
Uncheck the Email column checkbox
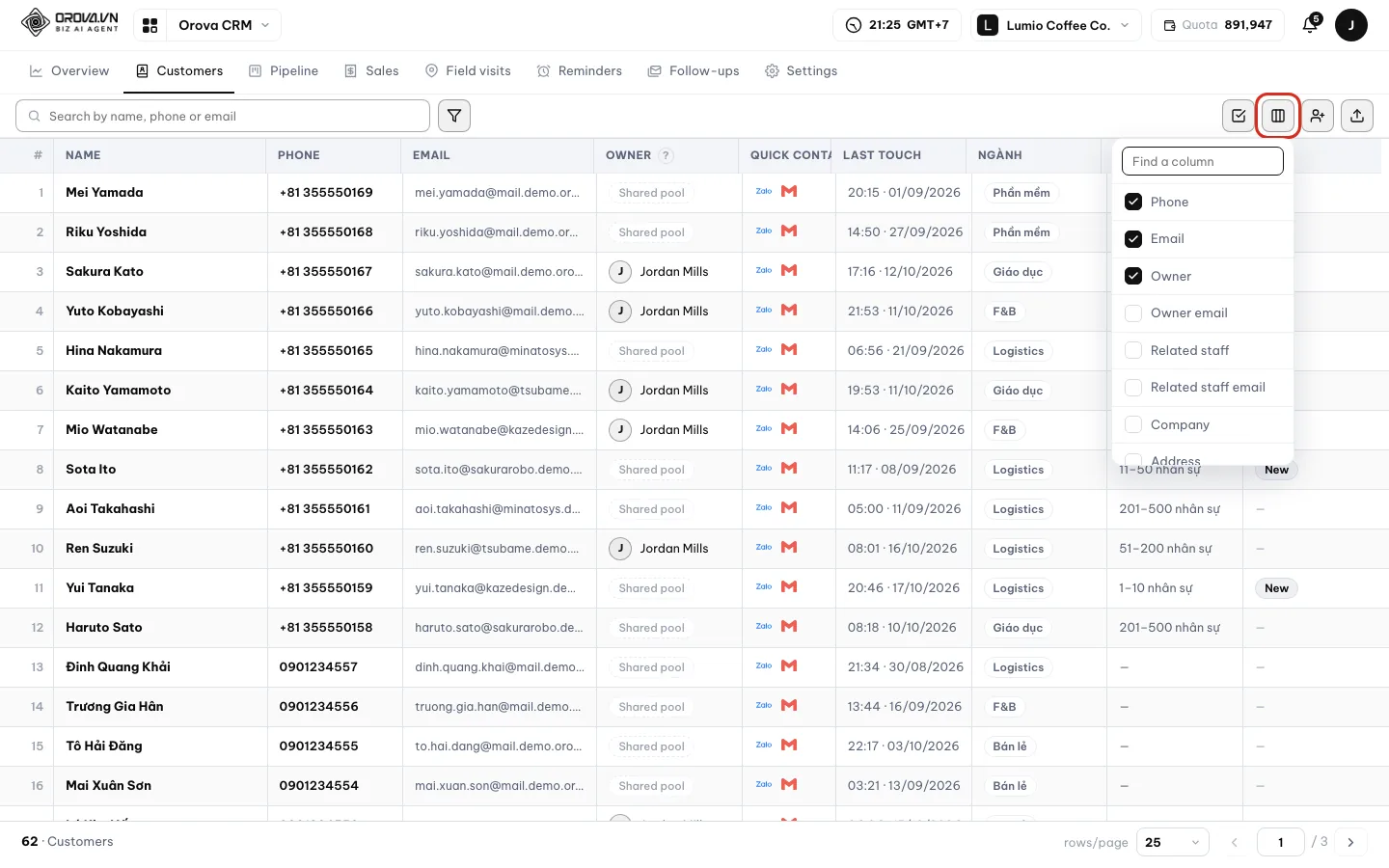click(1133, 239)
